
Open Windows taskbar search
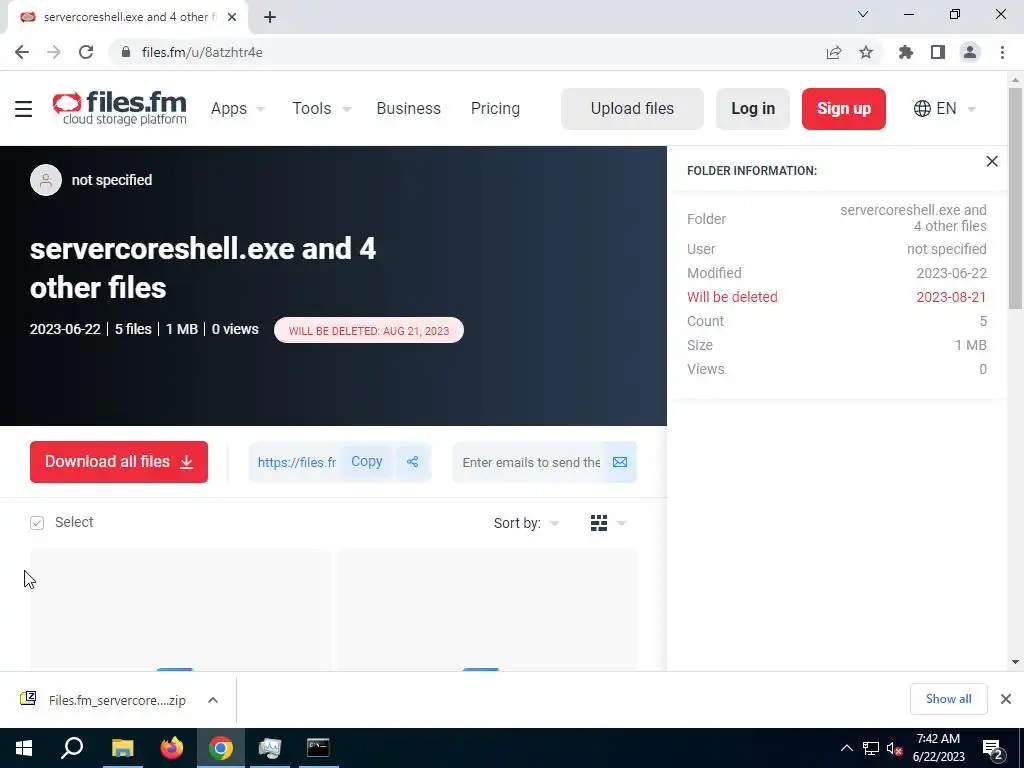72,748
